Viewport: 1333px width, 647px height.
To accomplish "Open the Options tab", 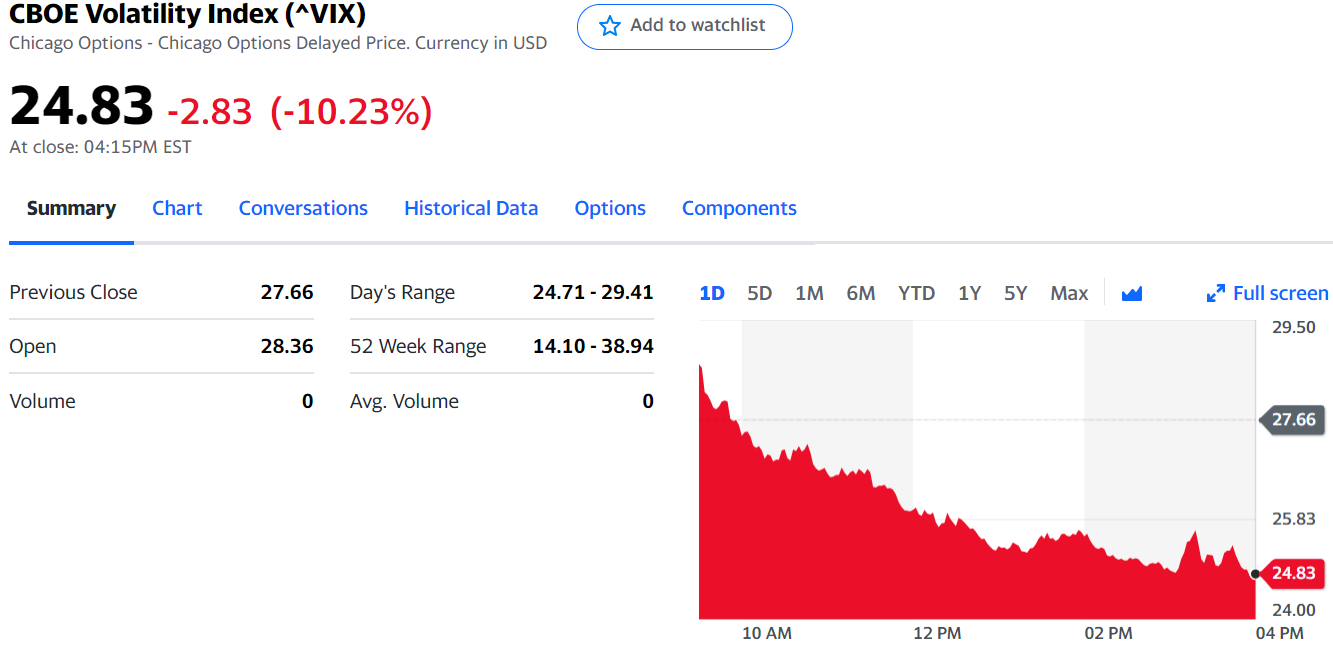I will tap(610, 208).
